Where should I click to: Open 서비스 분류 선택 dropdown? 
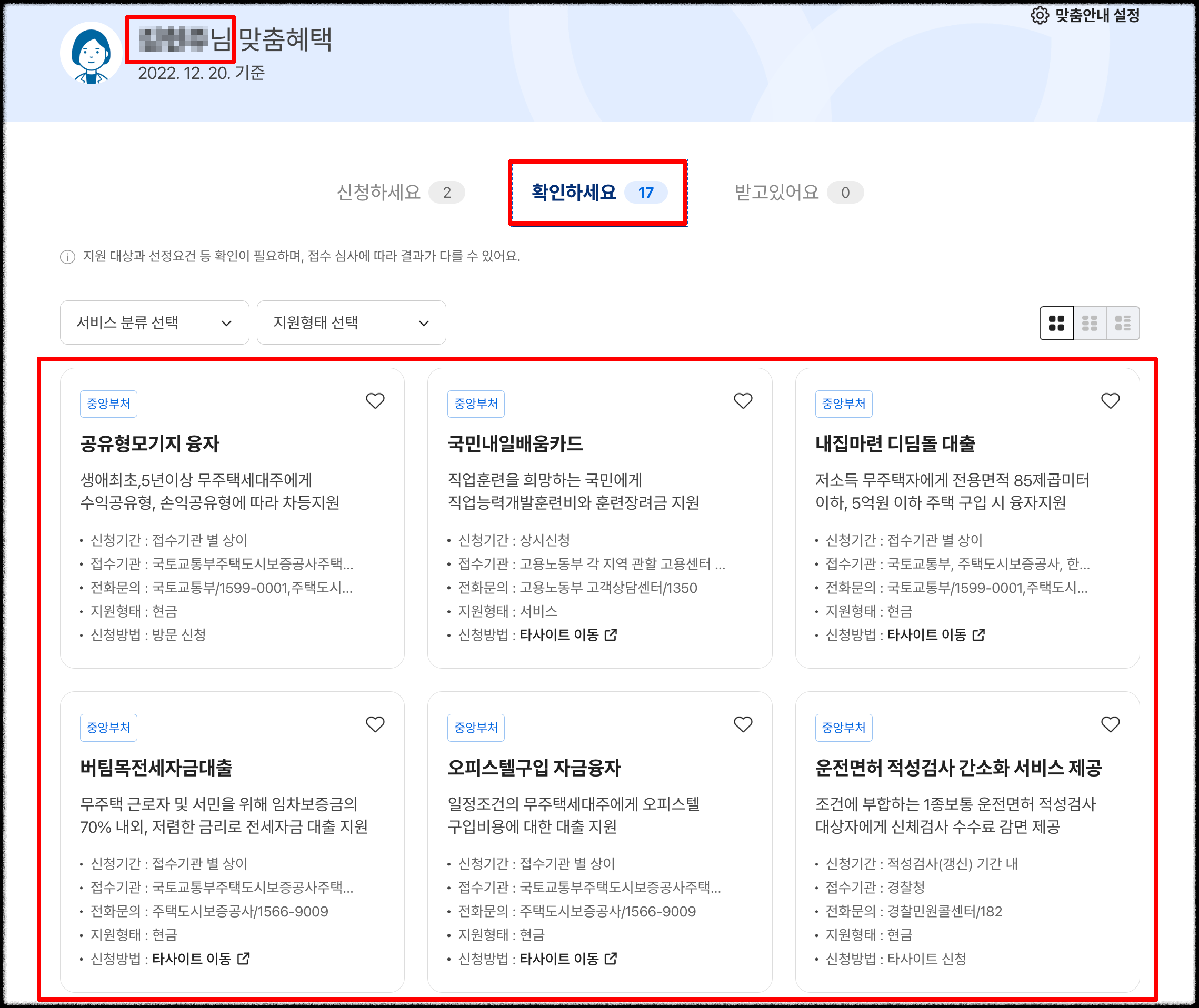coord(154,323)
